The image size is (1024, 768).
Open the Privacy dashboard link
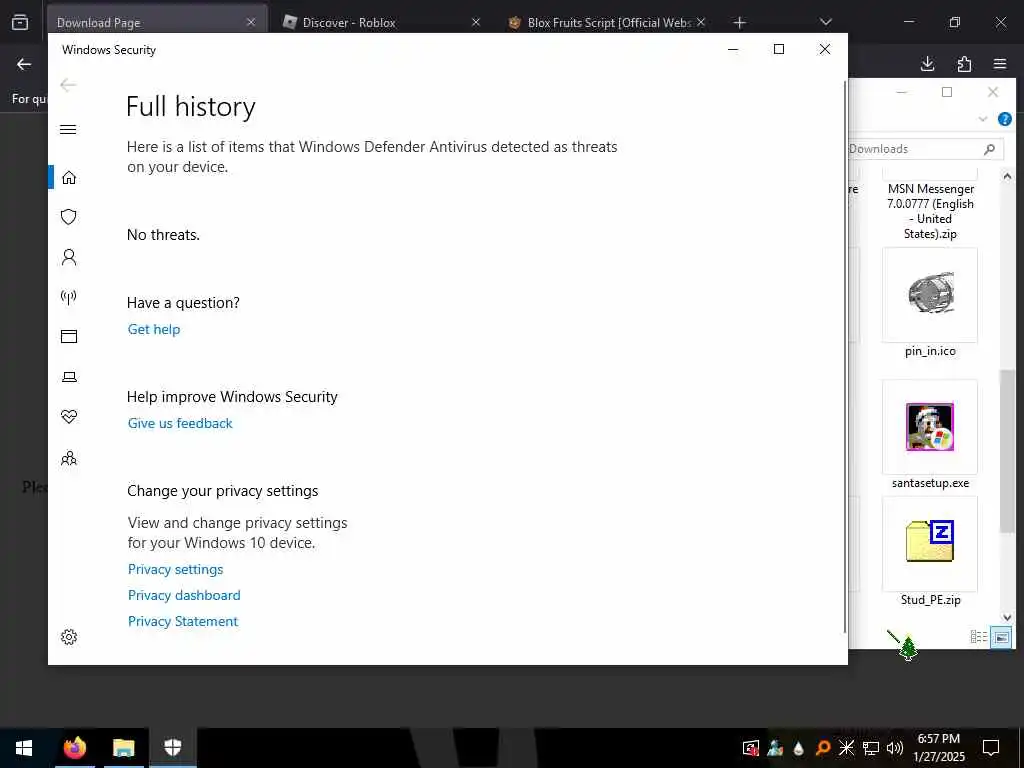(184, 595)
